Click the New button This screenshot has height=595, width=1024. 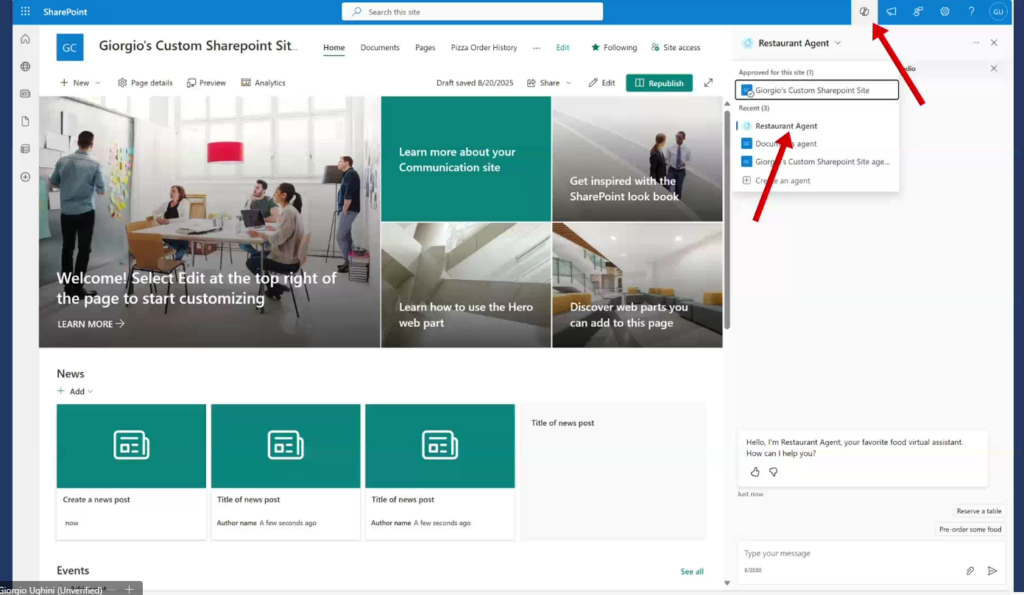tap(74, 83)
